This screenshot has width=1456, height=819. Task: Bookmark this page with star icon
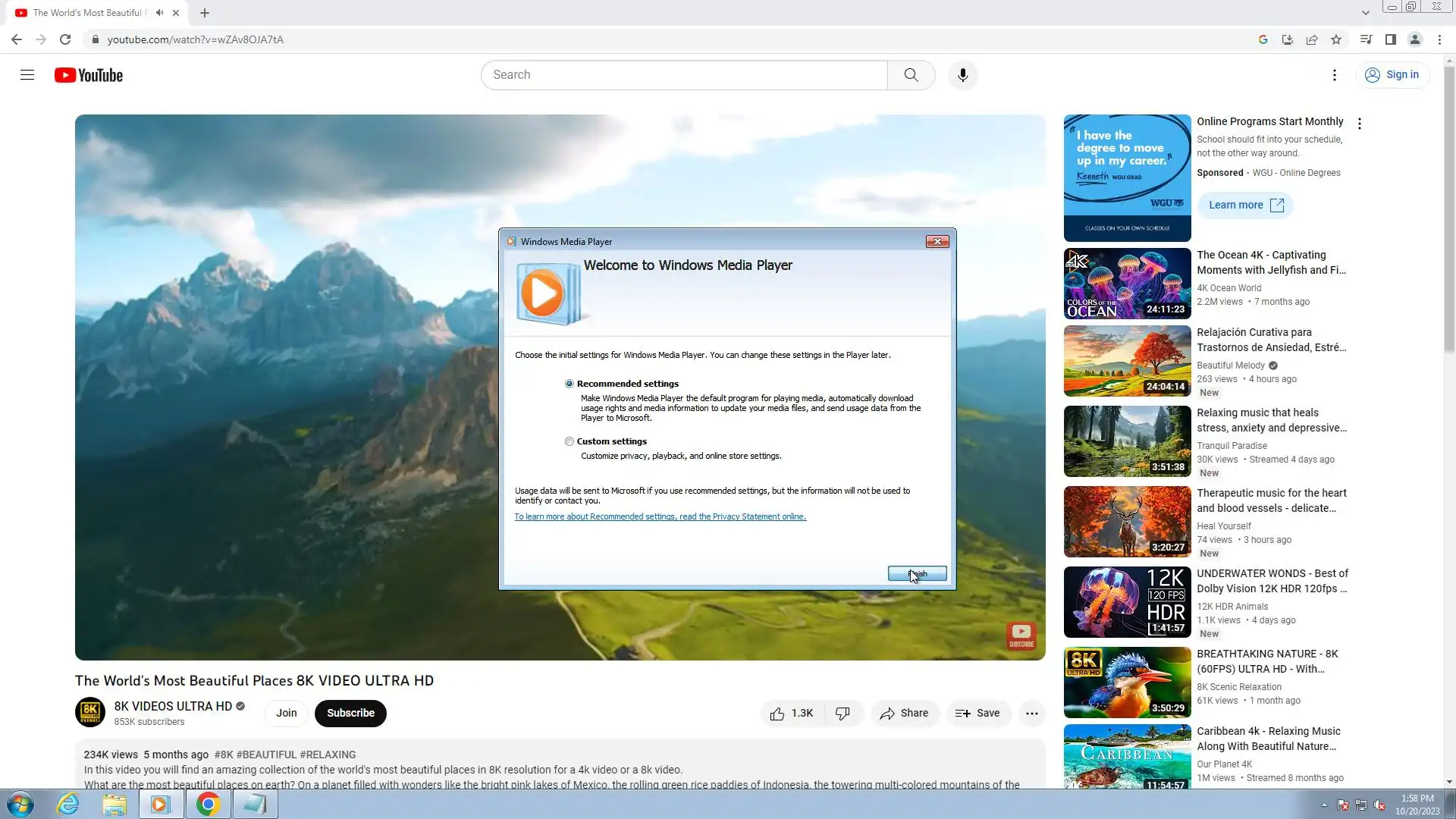1336,39
